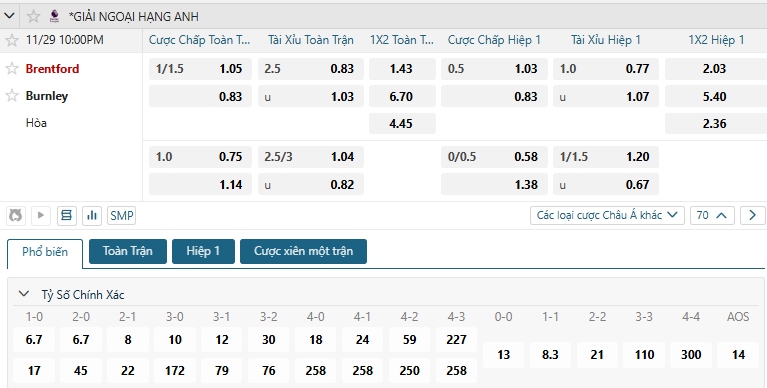
Task: Click the mascot icon below the odds table
Action: (x=16, y=215)
